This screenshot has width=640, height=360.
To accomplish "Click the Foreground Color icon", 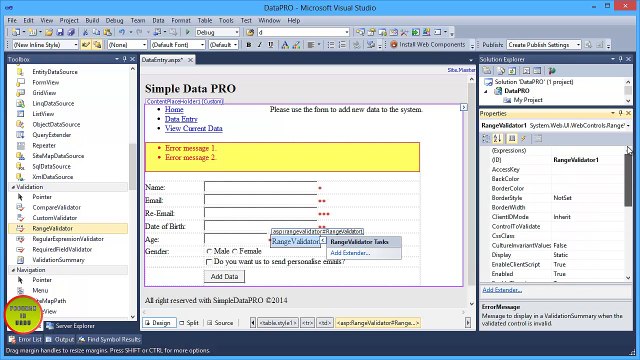I will point(285,45).
